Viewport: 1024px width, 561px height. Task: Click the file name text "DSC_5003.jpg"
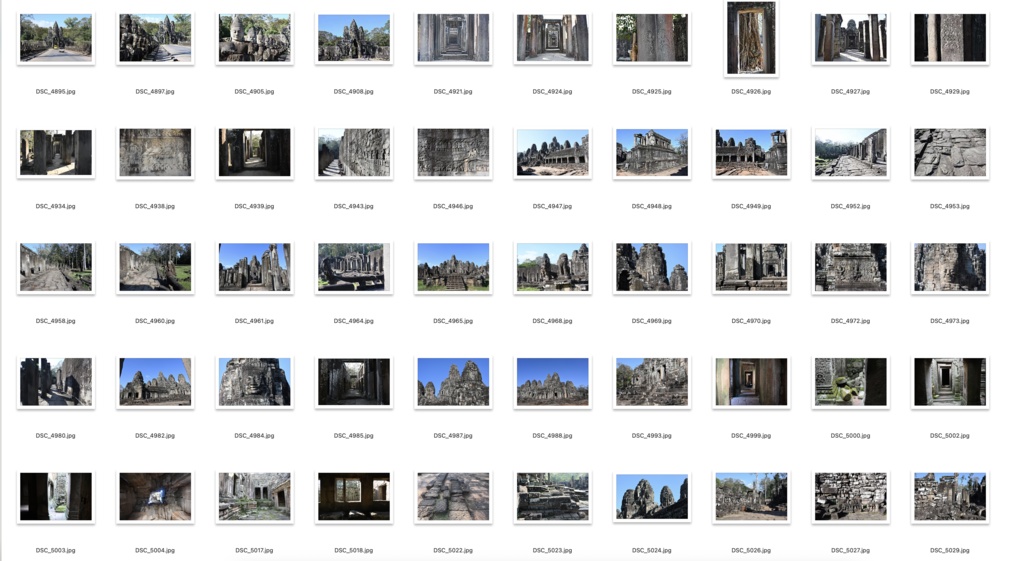pos(56,551)
